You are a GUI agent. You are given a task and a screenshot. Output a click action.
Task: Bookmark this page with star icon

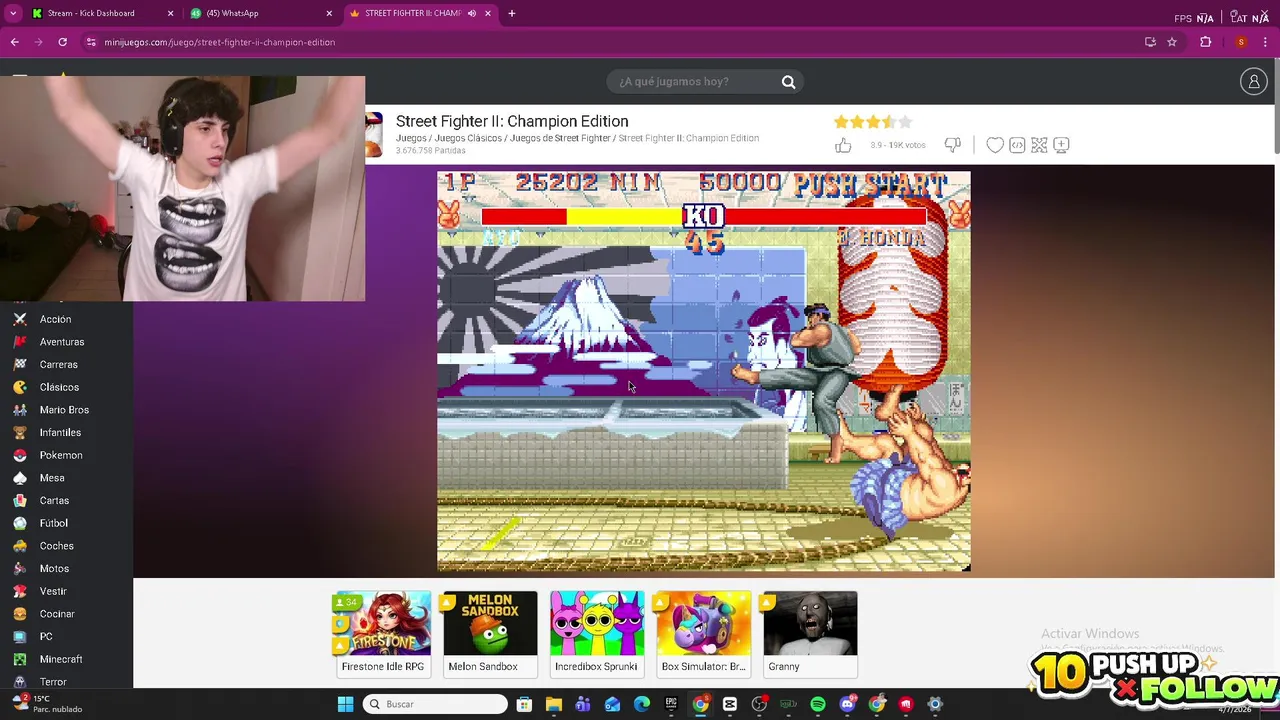(1172, 42)
